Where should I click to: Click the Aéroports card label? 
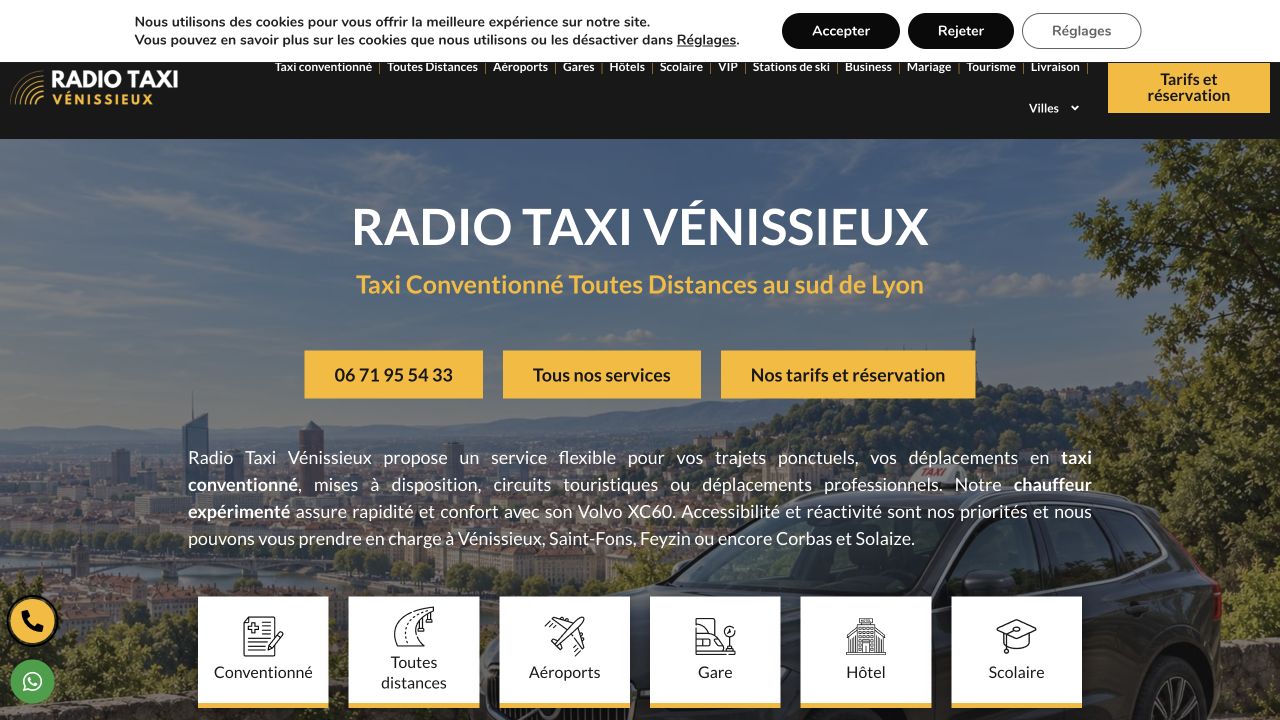tap(565, 673)
